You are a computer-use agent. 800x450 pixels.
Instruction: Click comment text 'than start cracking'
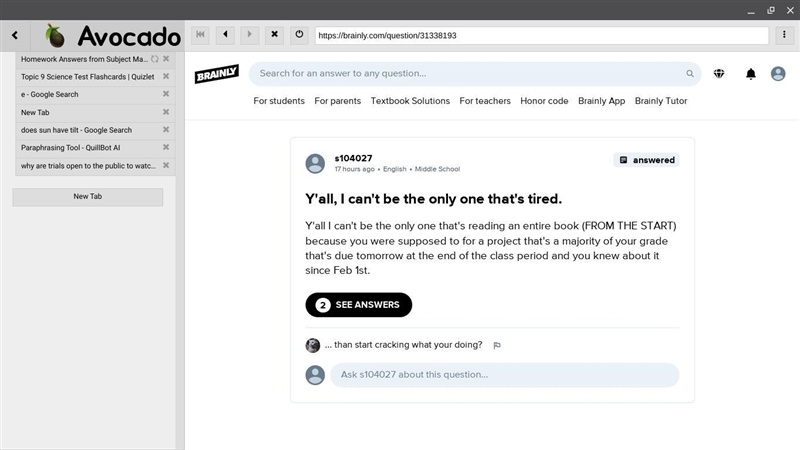pyautogui.click(x=404, y=345)
